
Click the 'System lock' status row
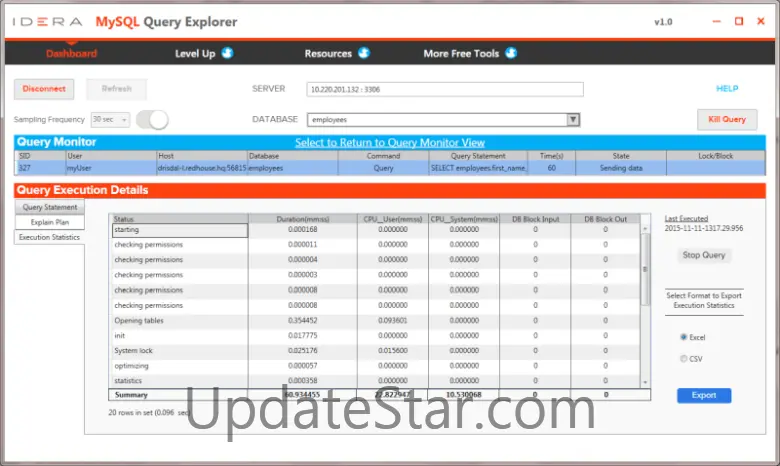(x=376, y=351)
